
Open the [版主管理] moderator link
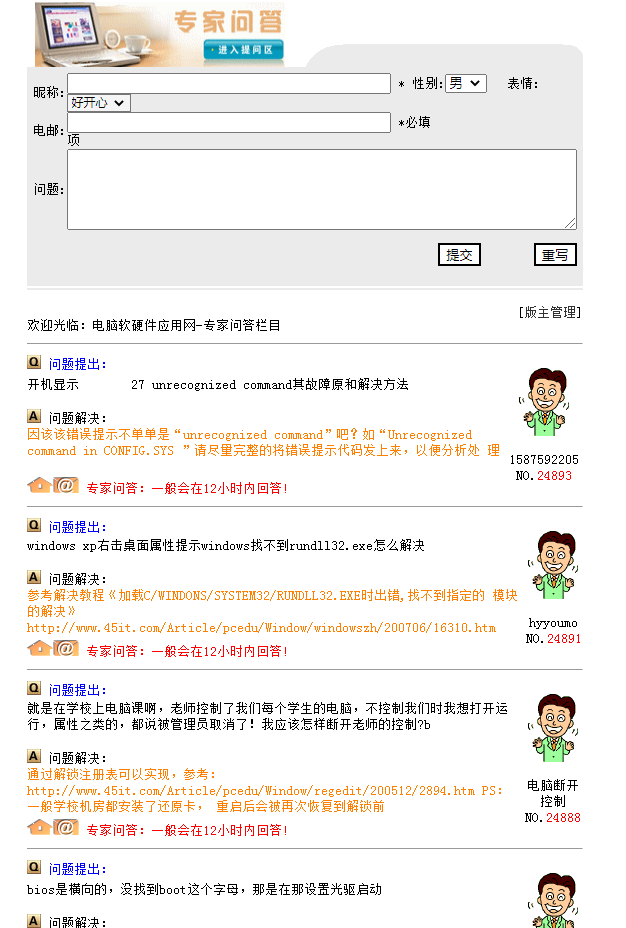(550, 312)
